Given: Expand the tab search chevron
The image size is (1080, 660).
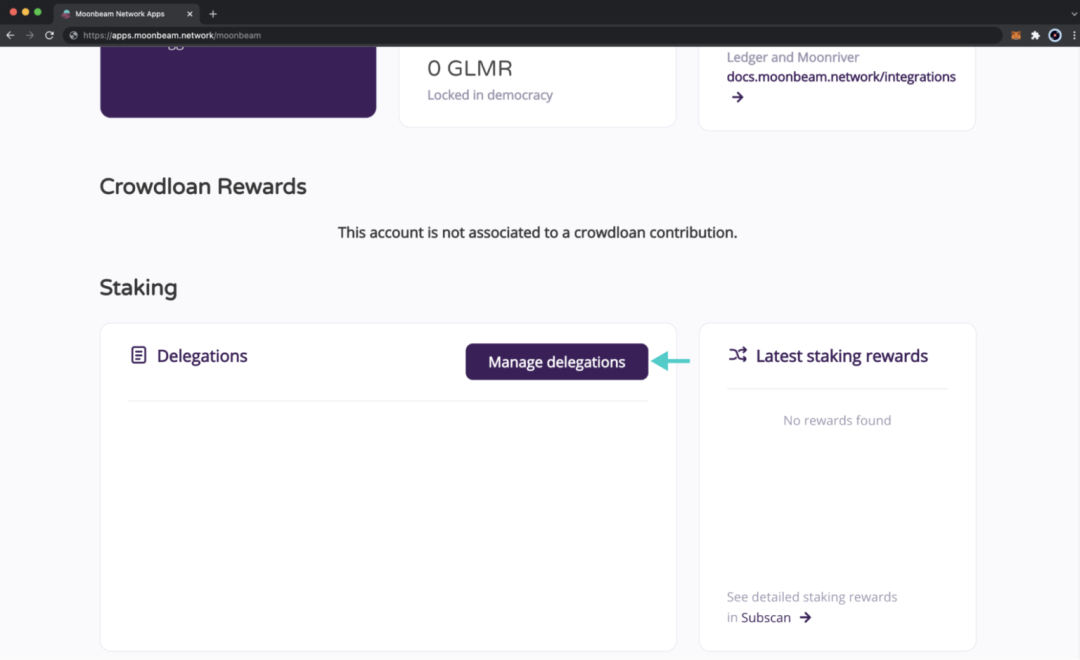Looking at the screenshot, I should (1074, 14).
